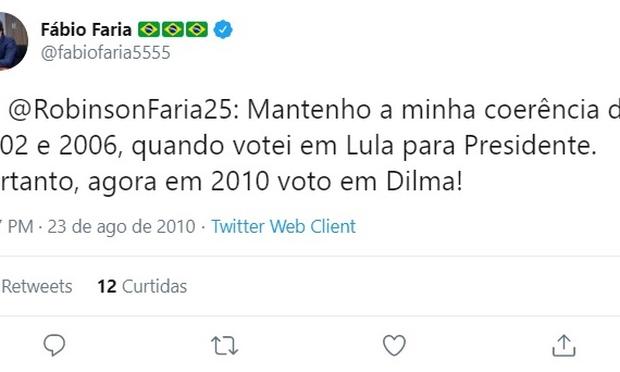Click the first Brazil flag emoji
620x372 pixels.
149,29
